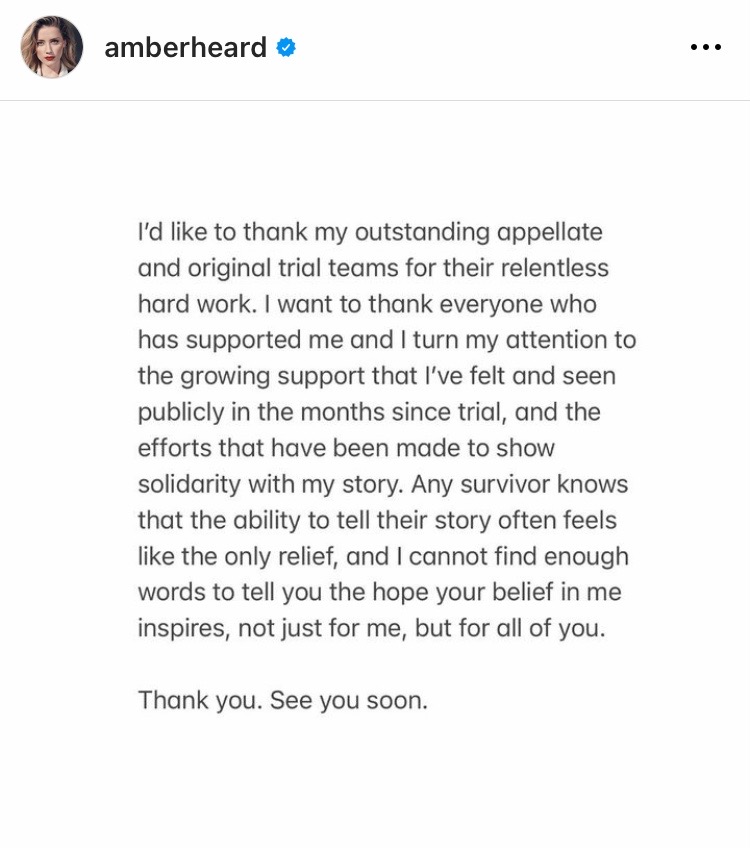Click the word 'appellate' in the statement
The image size is (750, 848).
550,233
